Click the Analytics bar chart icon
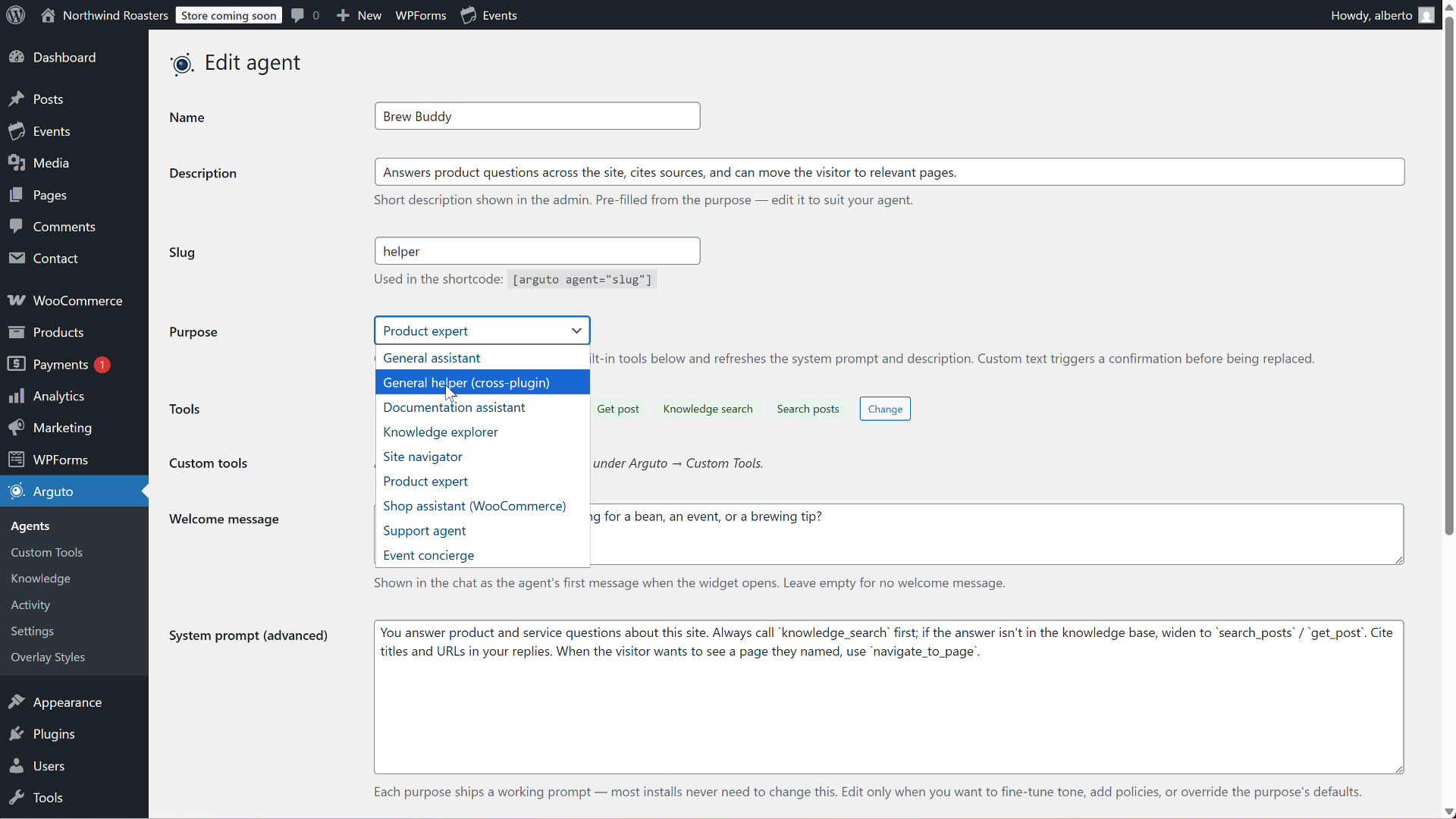This screenshot has width=1456, height=819. 17,397
